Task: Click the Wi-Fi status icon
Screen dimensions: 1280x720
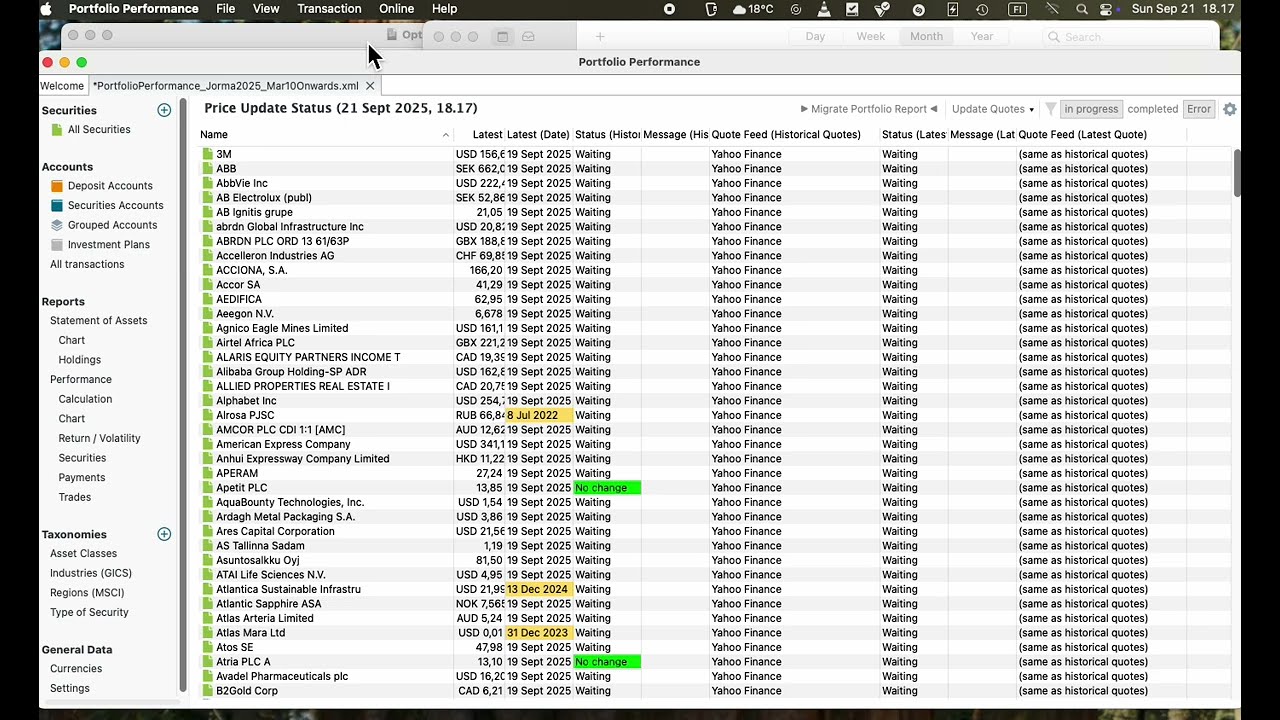Action: point(1052,9)
